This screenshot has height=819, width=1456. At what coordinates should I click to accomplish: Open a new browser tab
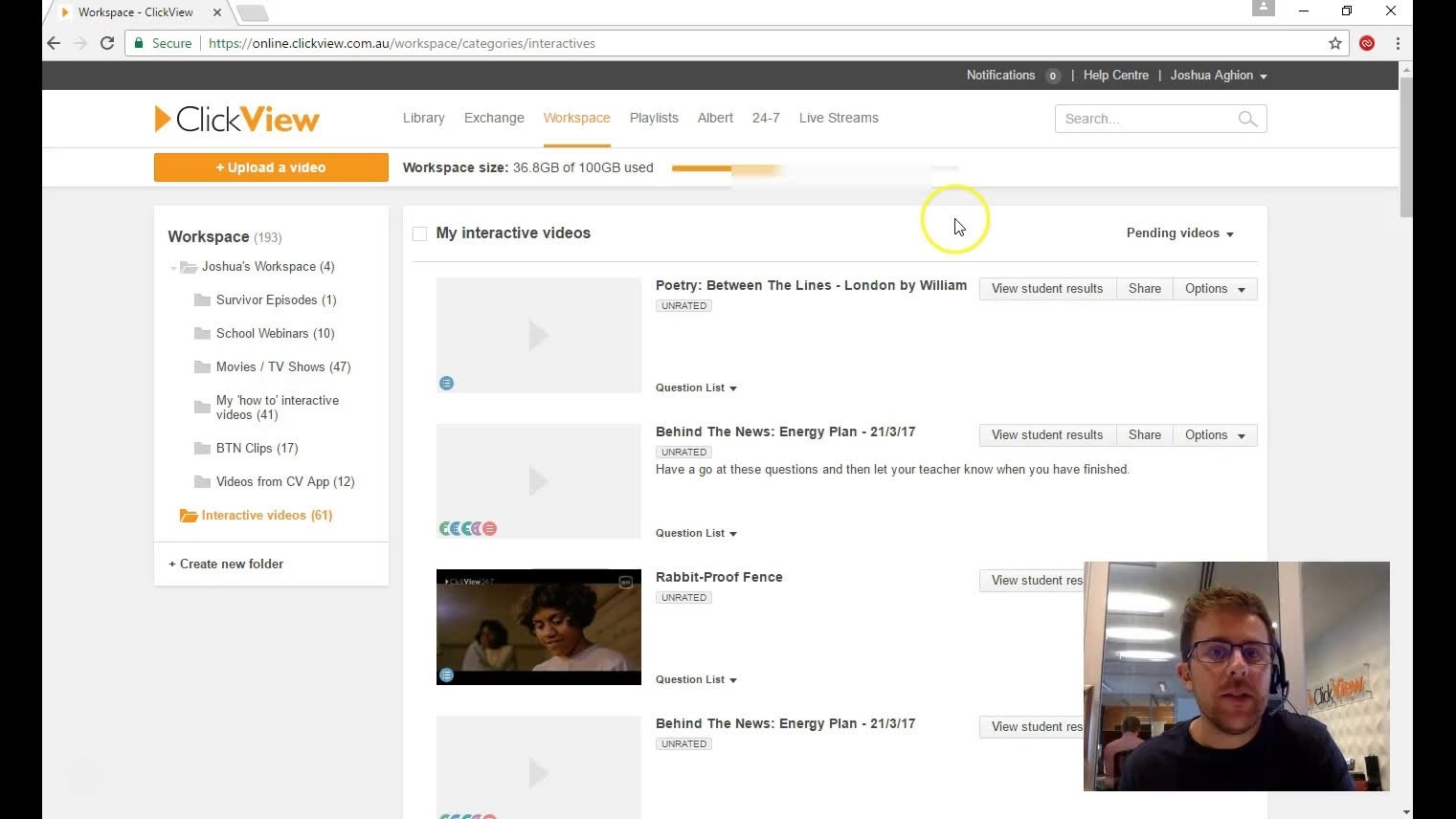(253, 12)
